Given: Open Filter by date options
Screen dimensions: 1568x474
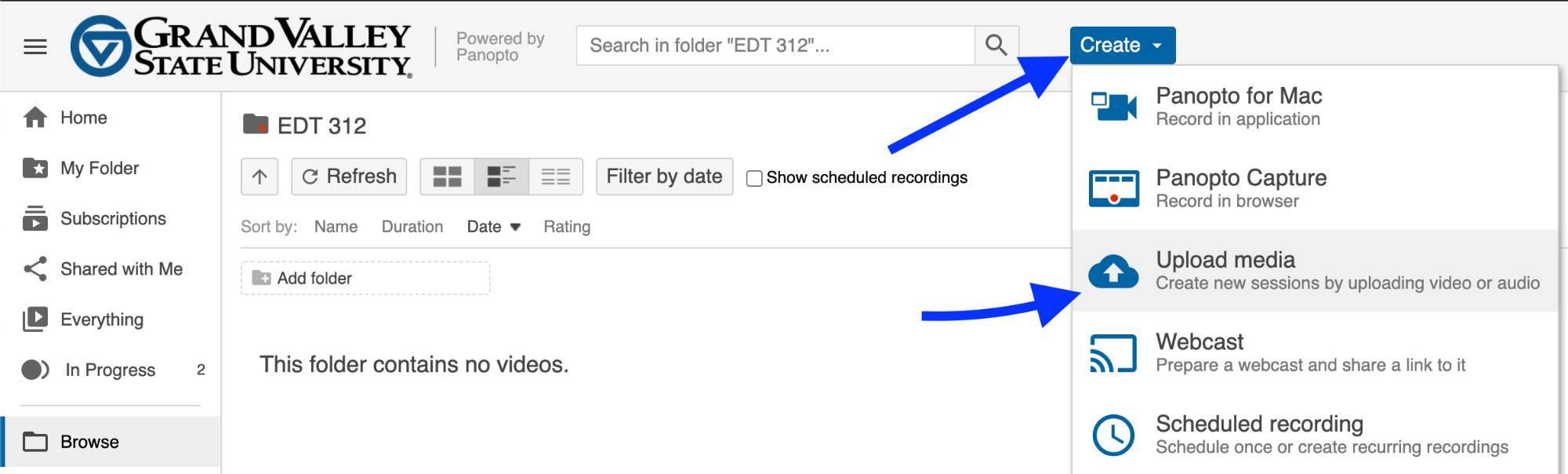Looking at the screenshot, I should tap(664, 177).
